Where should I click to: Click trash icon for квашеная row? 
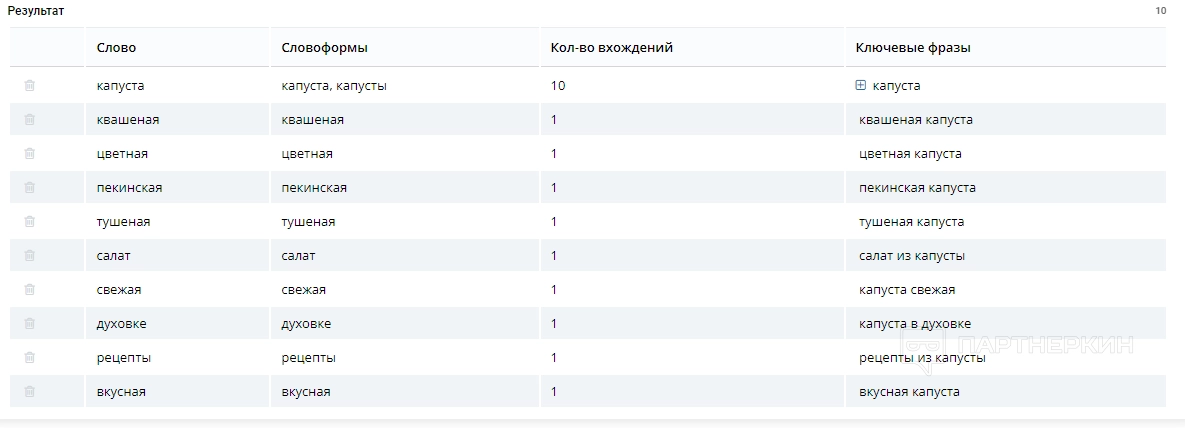(x=30, y=120)
